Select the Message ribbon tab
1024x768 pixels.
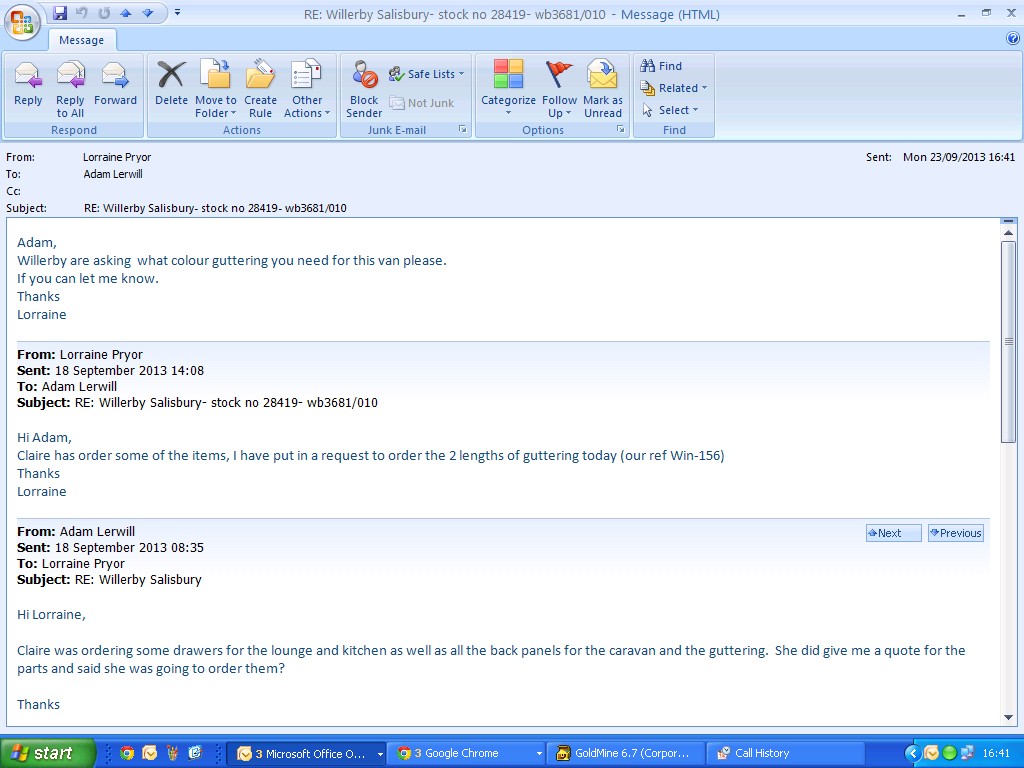point(82,40)
